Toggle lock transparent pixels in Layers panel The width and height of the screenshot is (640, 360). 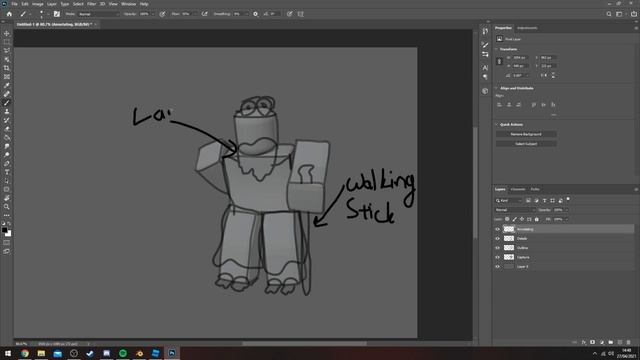507,219
